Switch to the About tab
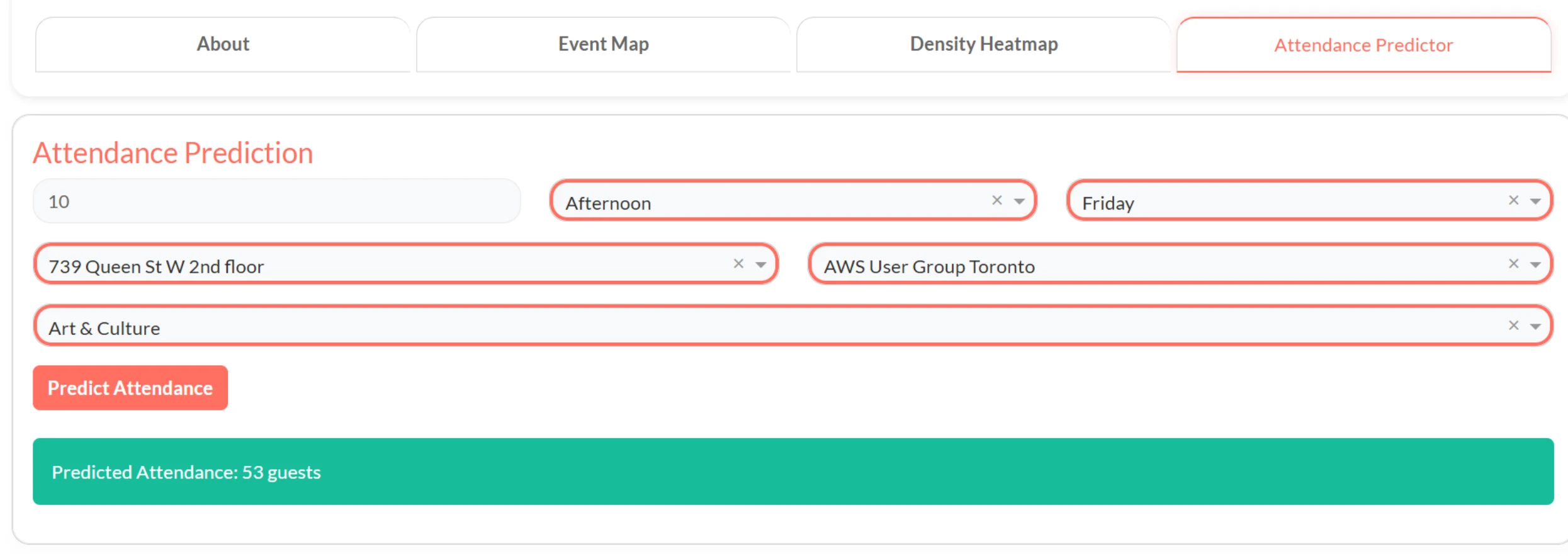 [x=223, y=44]
